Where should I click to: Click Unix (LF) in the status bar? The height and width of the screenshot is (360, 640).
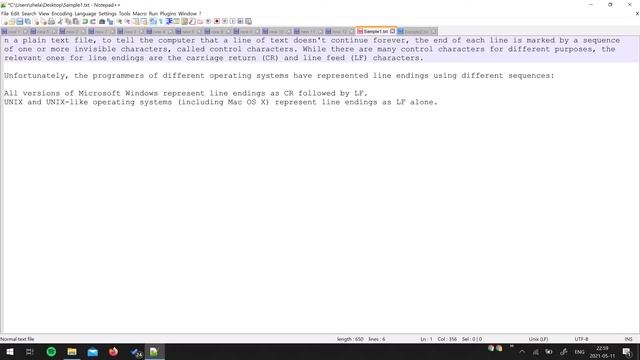538,339
